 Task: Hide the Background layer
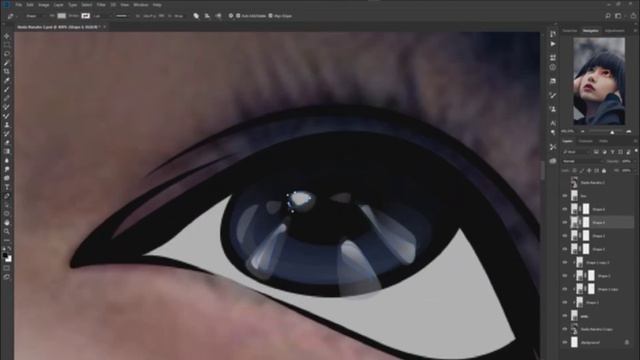pos(565,342)
